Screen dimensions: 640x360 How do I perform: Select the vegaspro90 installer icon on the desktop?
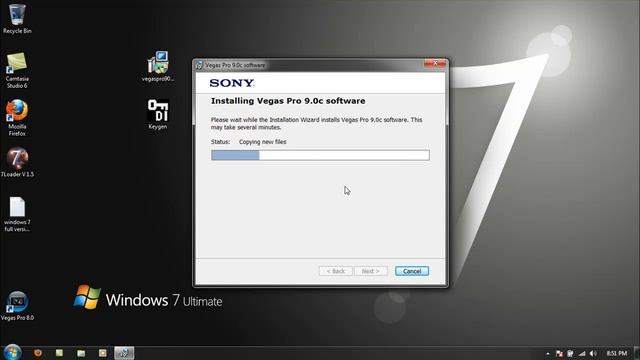[x=158, y=66]
